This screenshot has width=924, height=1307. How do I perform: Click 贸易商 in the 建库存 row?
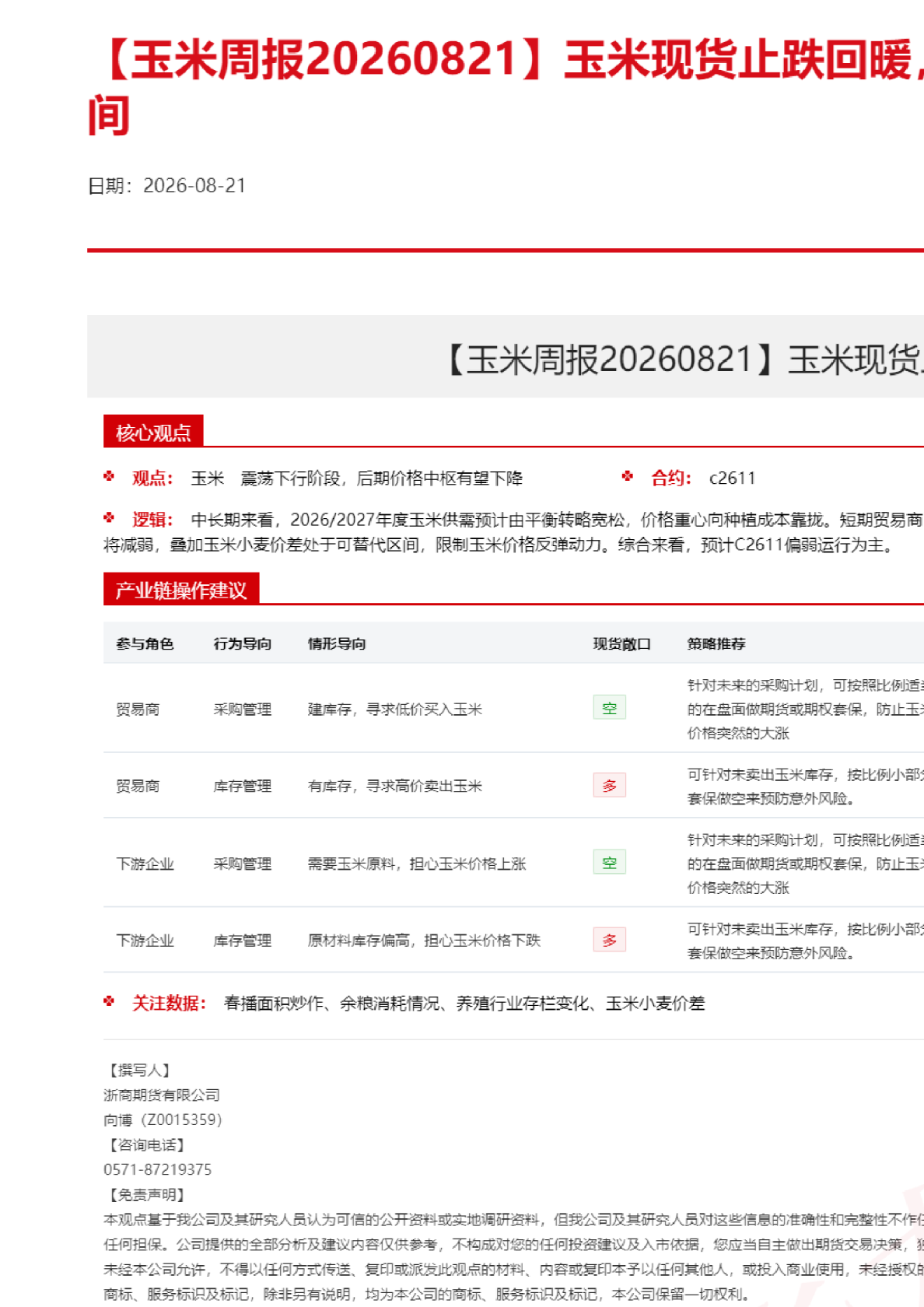point(138,709)
